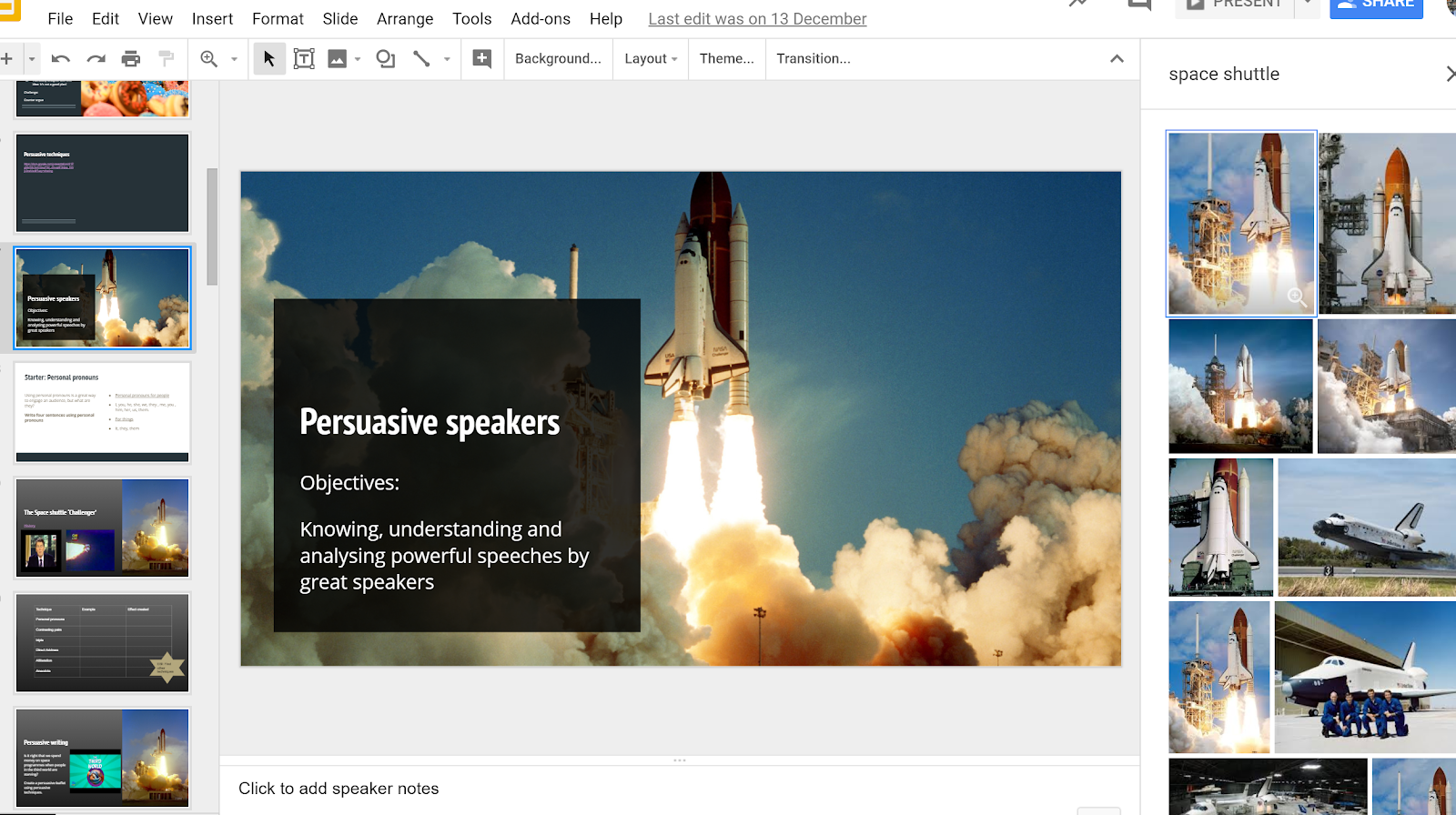Click the 'Objectives:' text on slide
This screenshot has height=815, width=1456.
coord(349,483)
